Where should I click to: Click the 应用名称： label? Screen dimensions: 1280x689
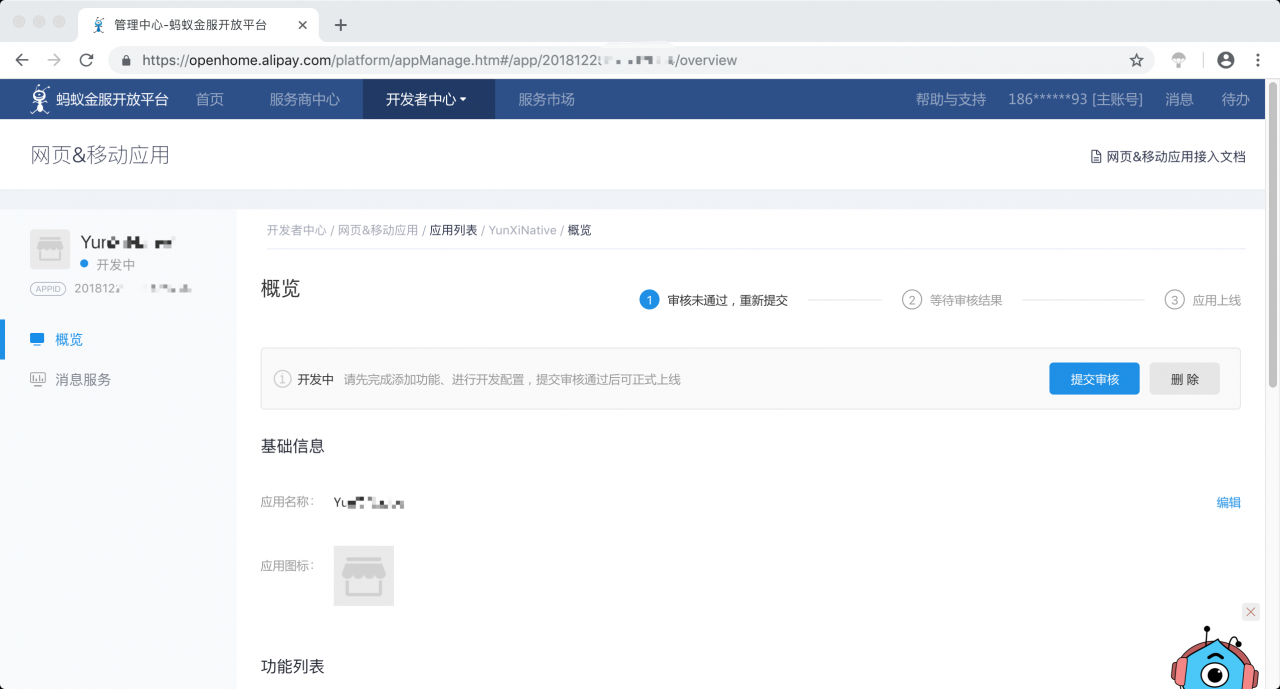288,502
